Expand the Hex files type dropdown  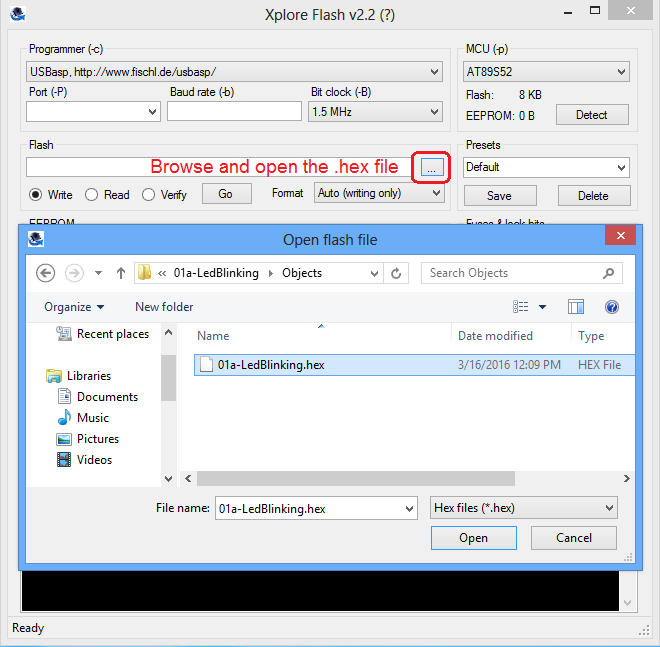point(522,508)
